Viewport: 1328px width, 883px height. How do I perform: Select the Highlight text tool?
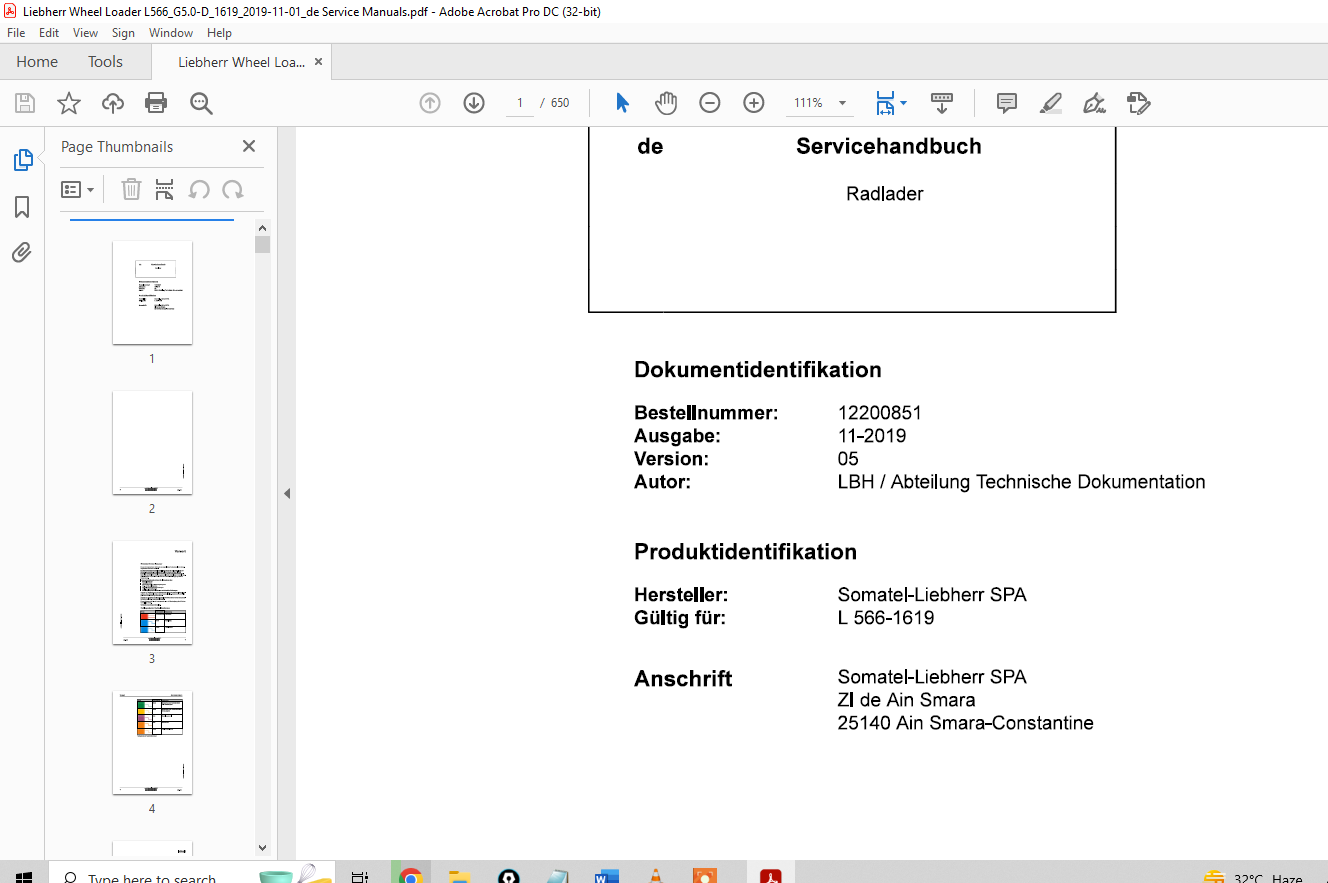(1050, 103)
